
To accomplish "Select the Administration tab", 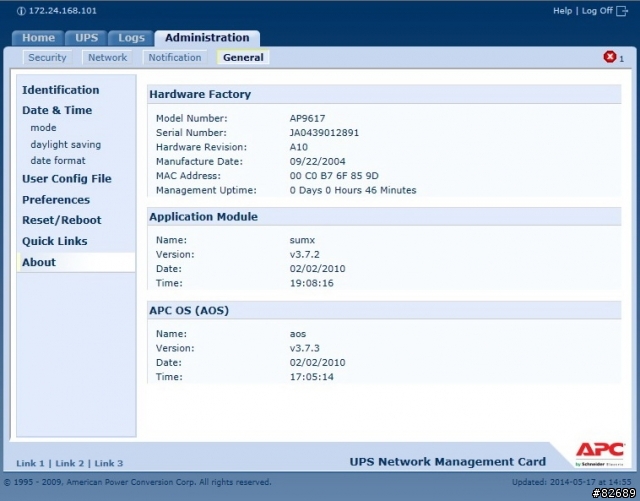I will tap(207, 38).
